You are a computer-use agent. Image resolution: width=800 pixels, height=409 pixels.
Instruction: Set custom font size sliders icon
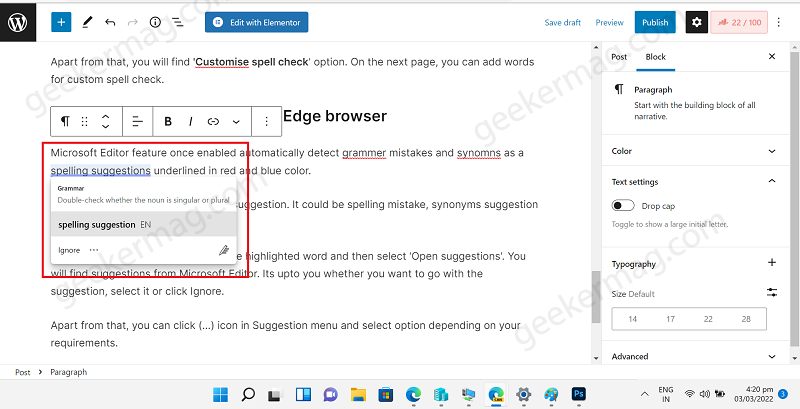pos(772,293)
